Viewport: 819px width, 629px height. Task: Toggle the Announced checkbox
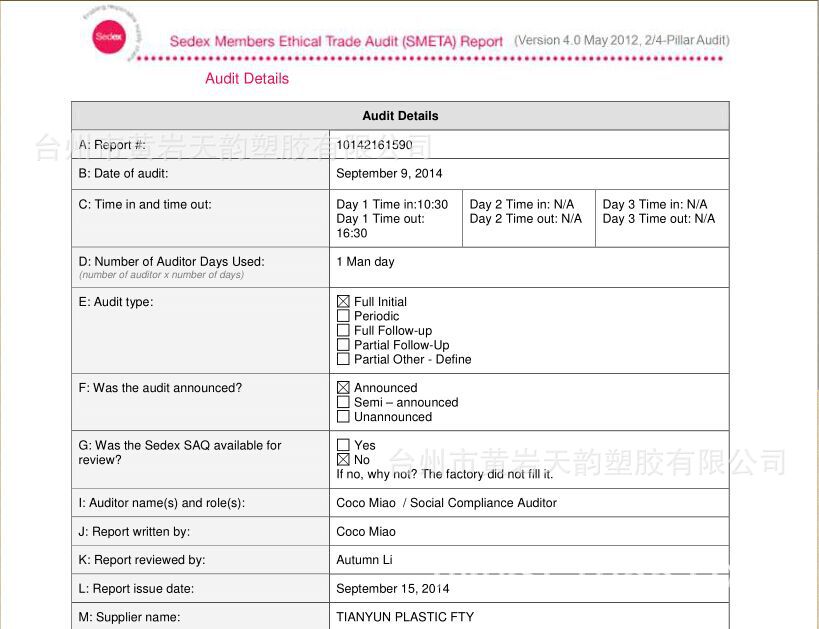coord(343,388)
